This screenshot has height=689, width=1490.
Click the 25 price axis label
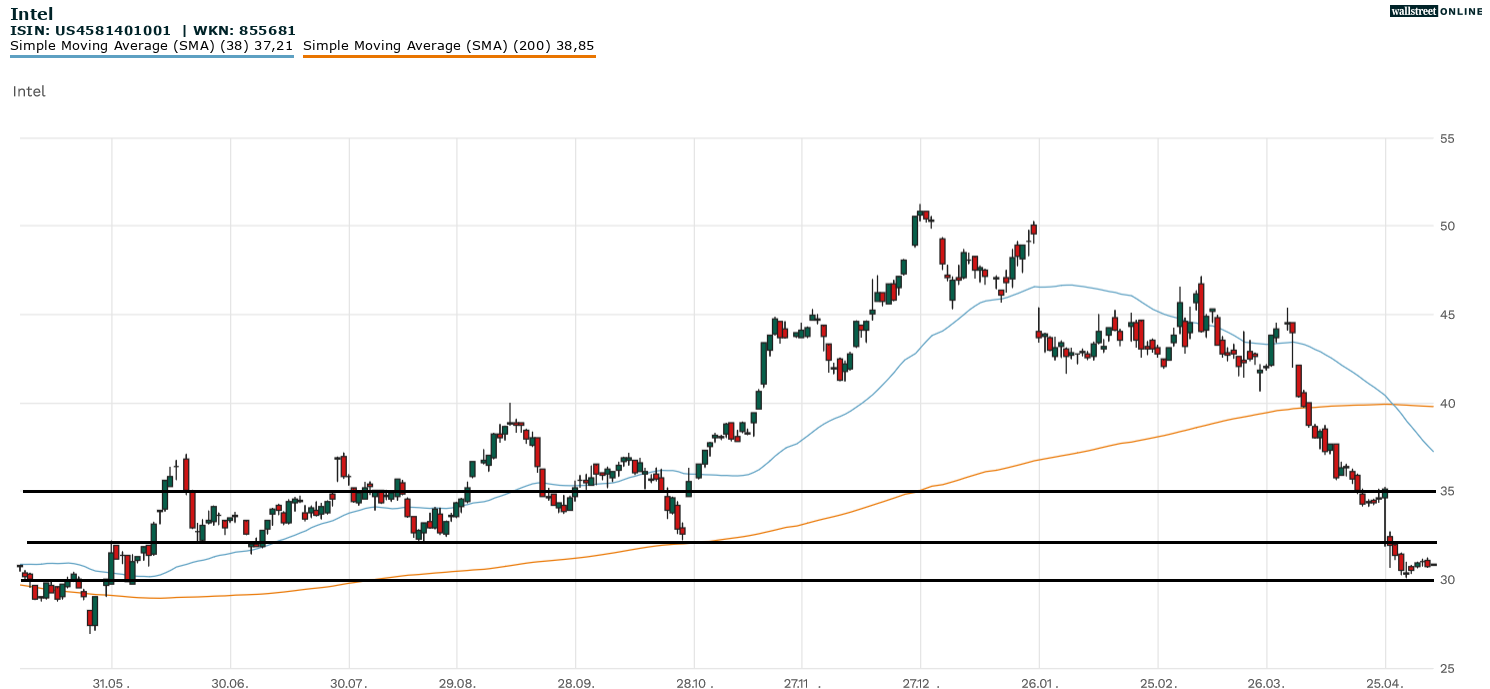point(1447,668)
